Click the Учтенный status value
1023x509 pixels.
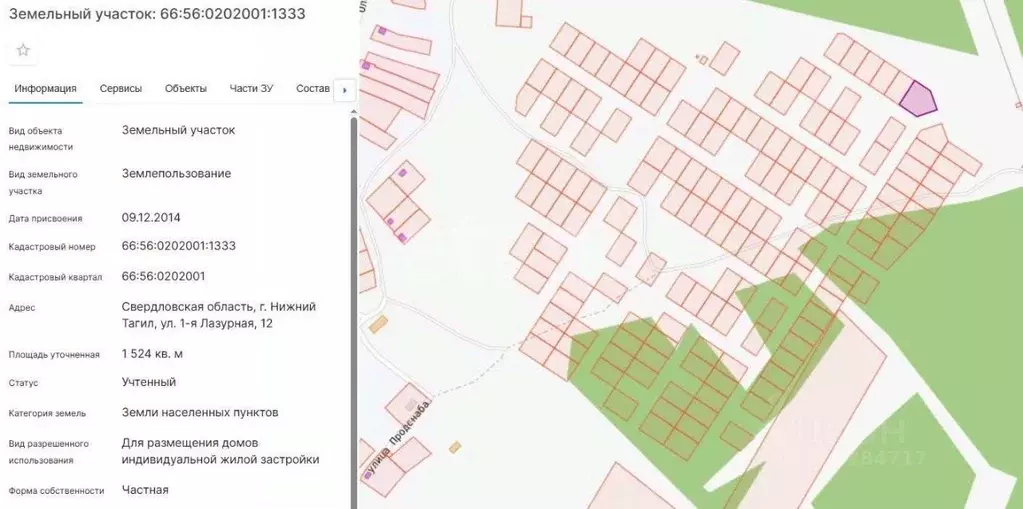click(148, 382)
